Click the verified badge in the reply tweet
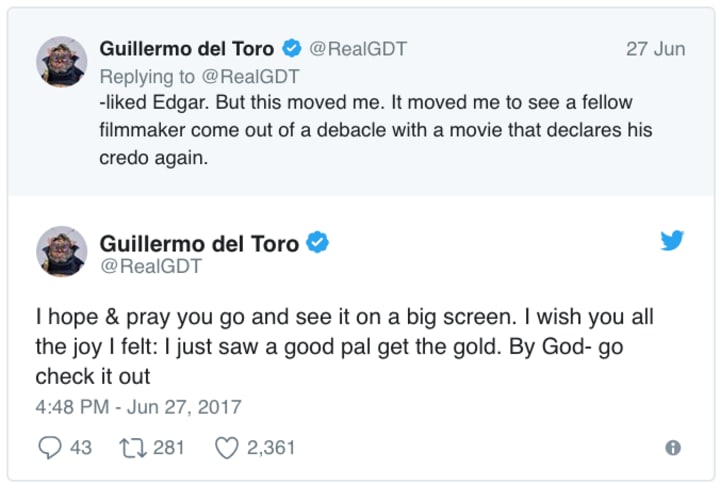Image resolution: width=720 pixels, height=484 pixels. click(291, 48)
